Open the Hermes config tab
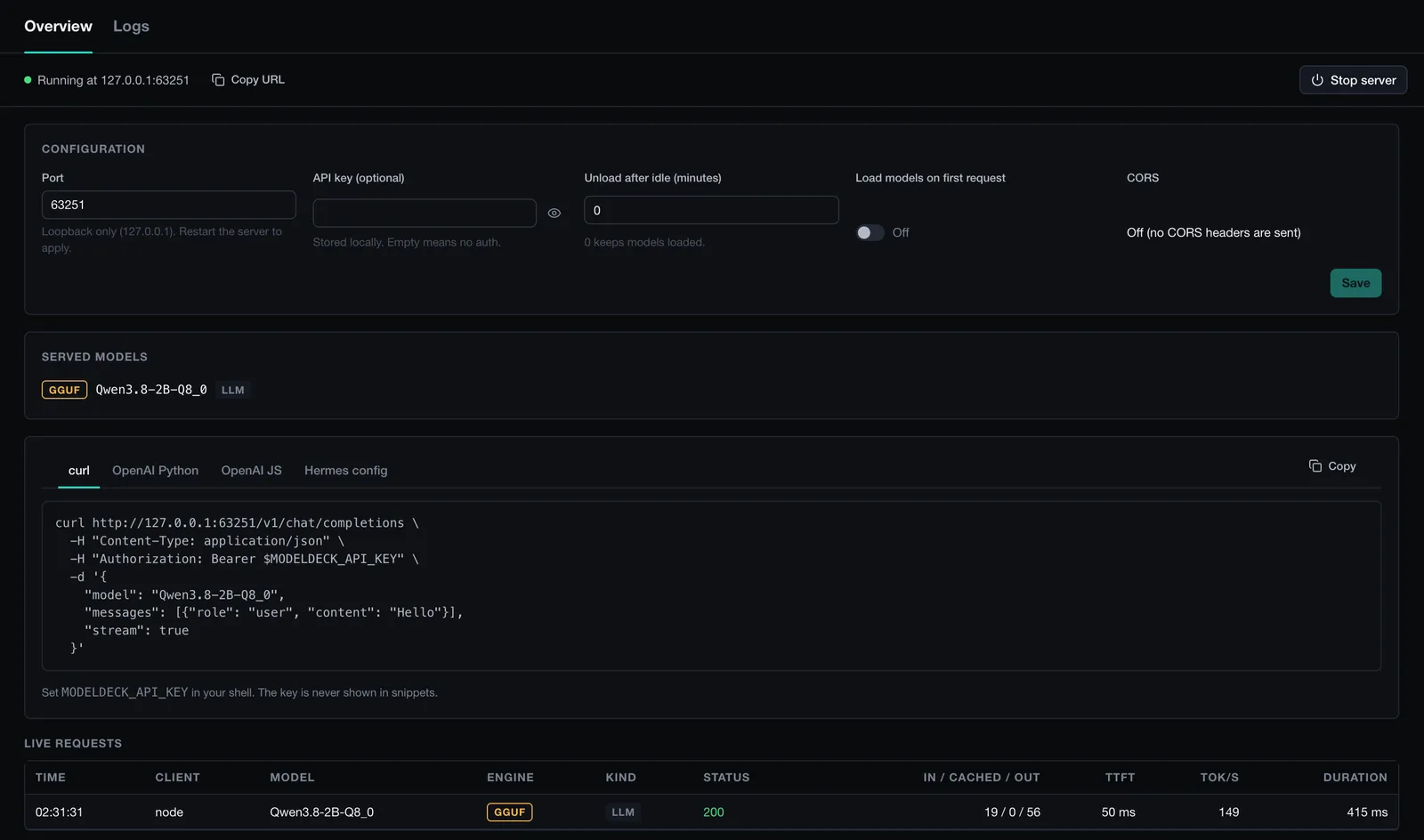The width and height of the screenshot is (1424, 840). tap(346, 470)
